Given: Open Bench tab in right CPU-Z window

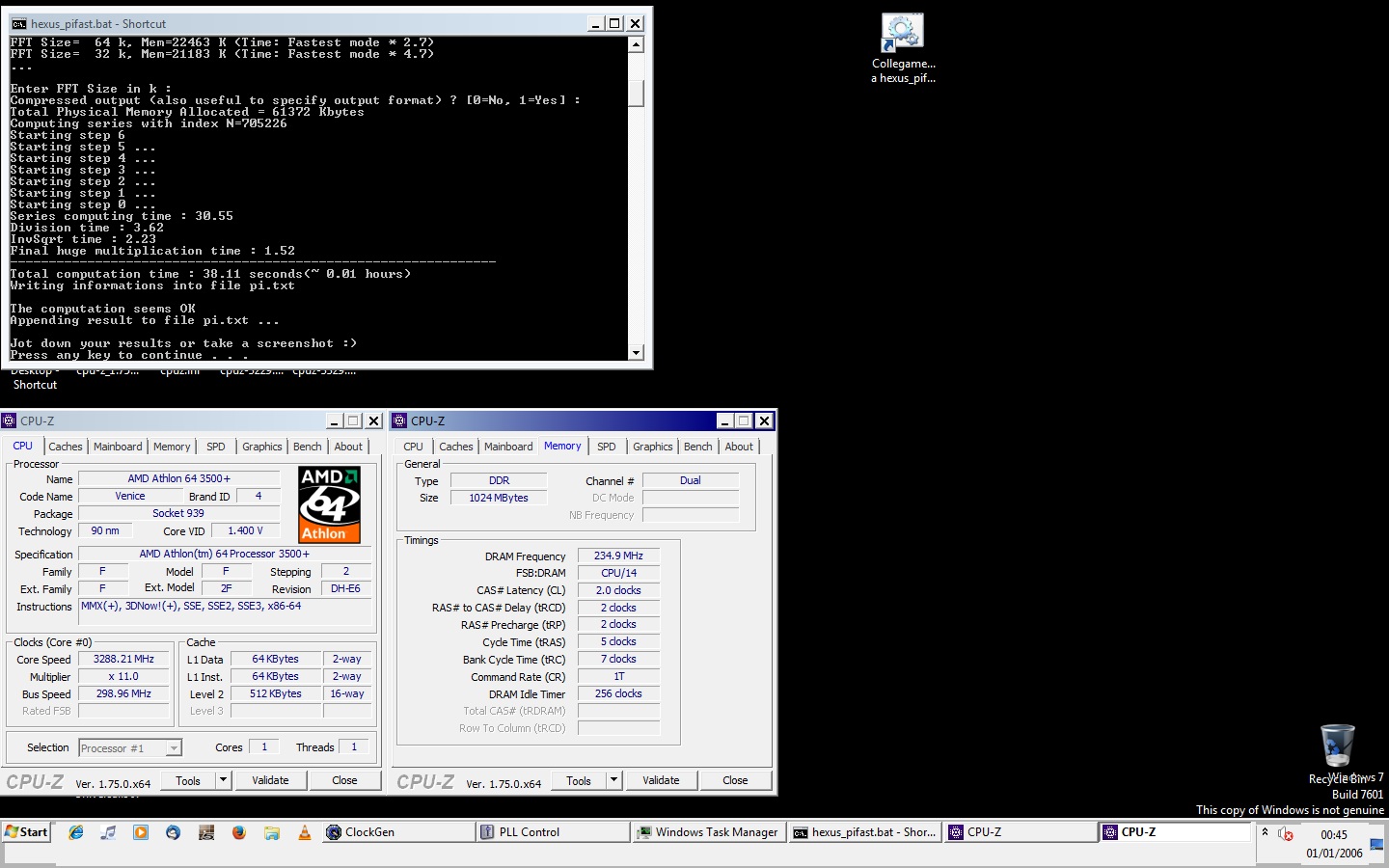Looking at the screenshot, I should pos(698,447).
